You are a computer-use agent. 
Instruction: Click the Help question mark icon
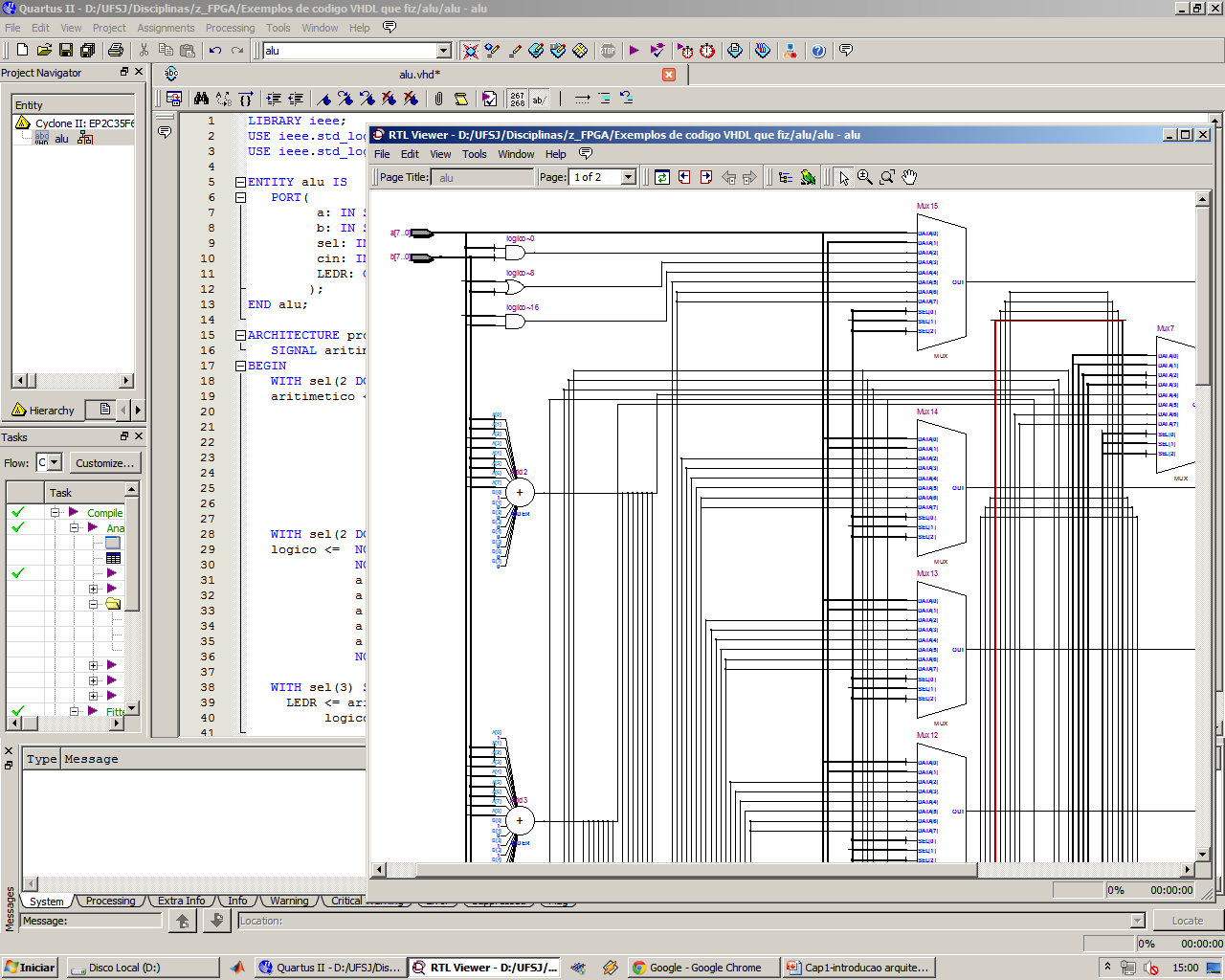click(x=818, y=51)
